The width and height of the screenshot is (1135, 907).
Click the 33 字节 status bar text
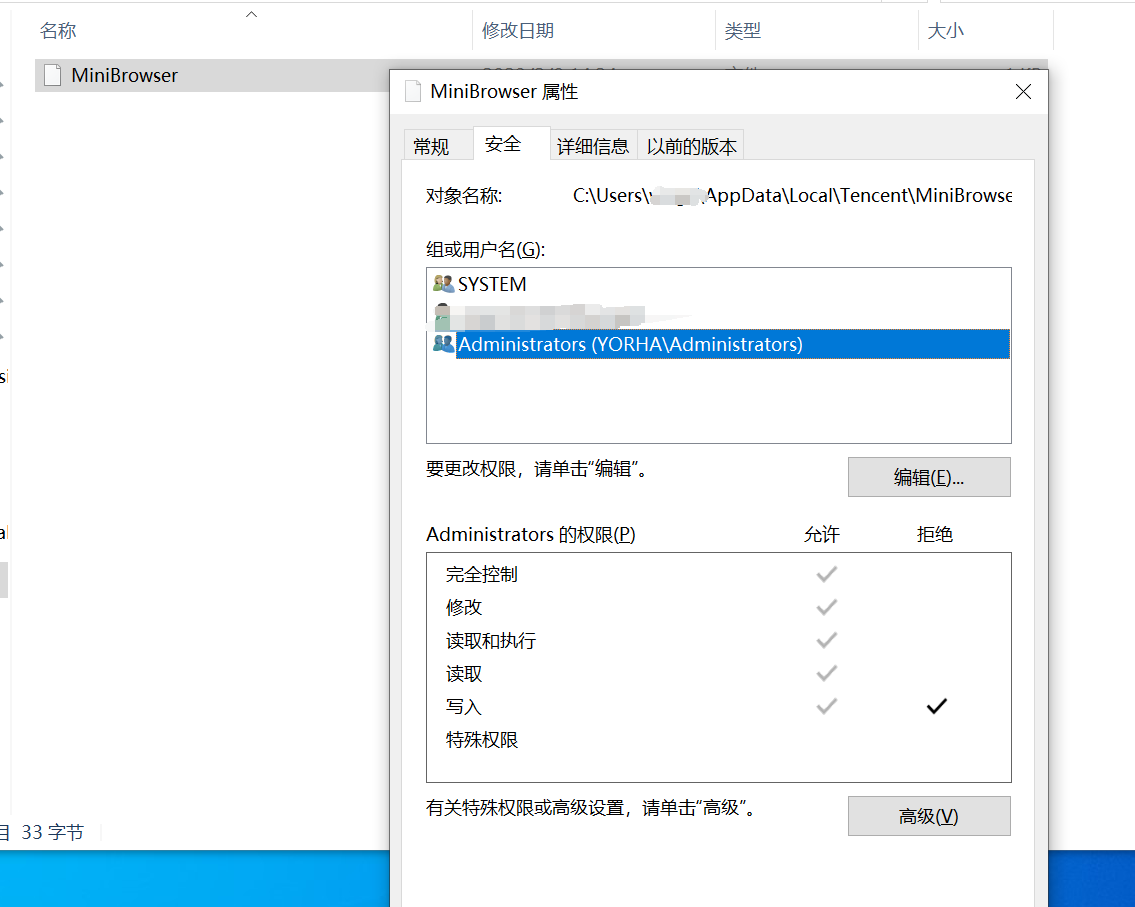point(53,832)
